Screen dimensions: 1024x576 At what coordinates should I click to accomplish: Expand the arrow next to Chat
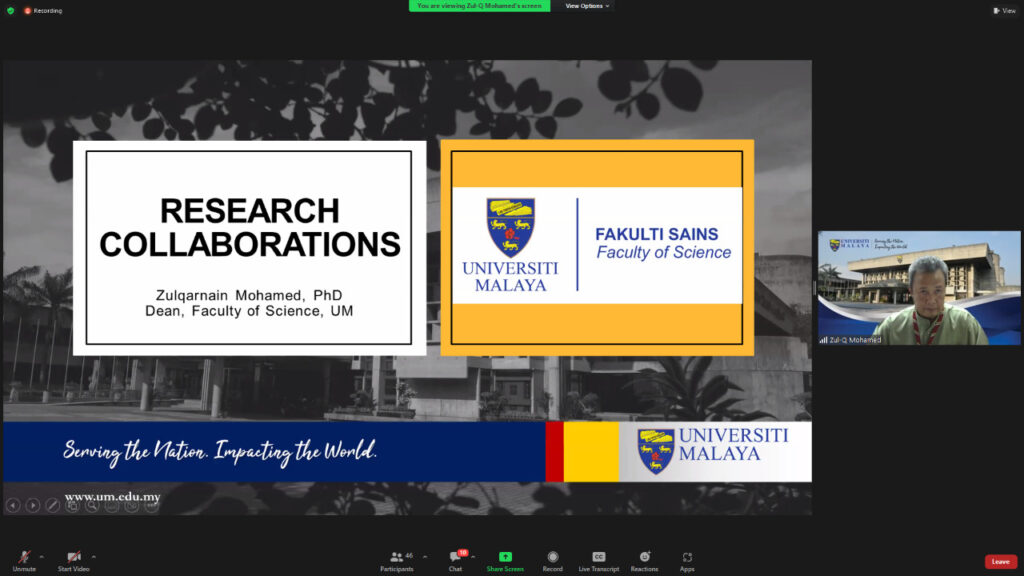point(473,557)
